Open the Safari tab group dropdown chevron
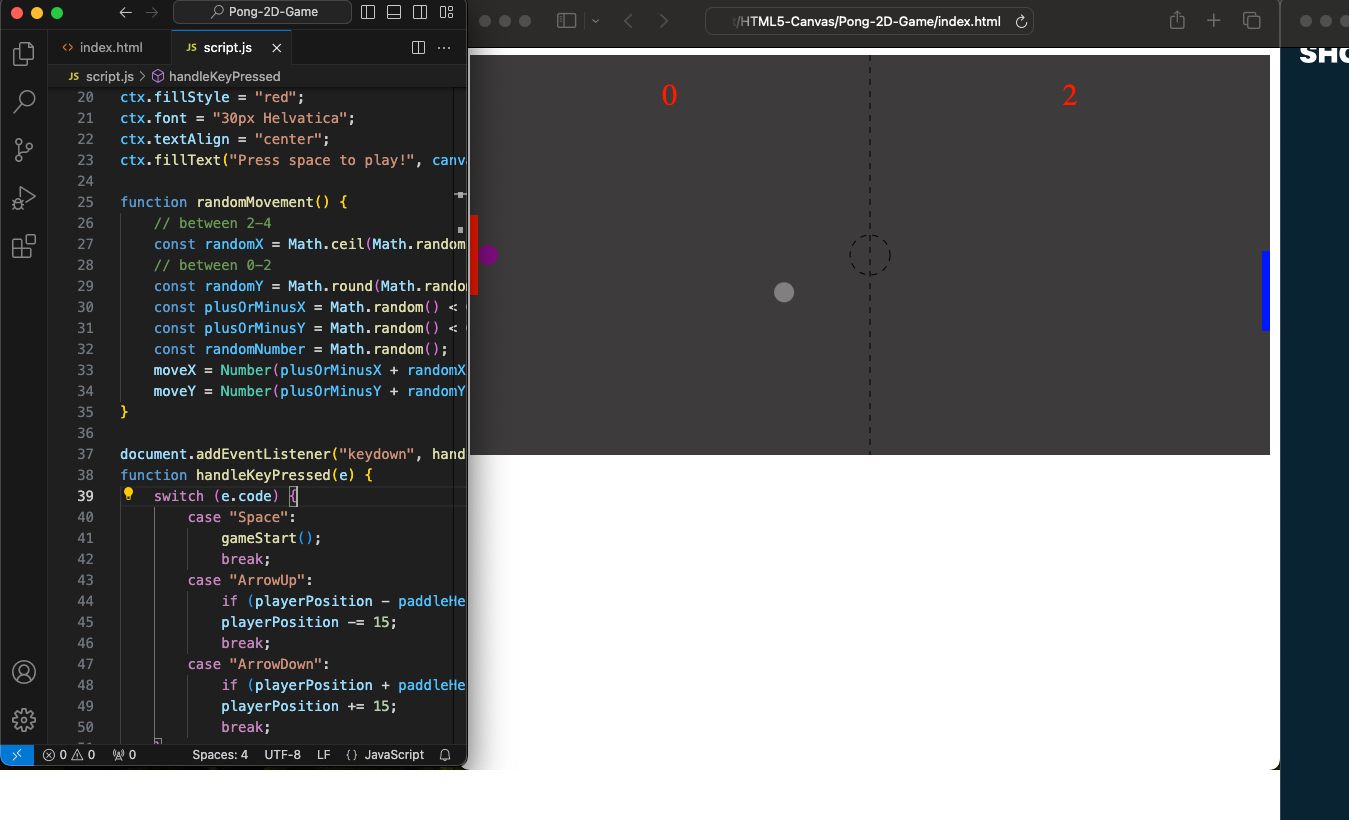The height and width of the screenshot is (820, 1349). tap(596, 21)
